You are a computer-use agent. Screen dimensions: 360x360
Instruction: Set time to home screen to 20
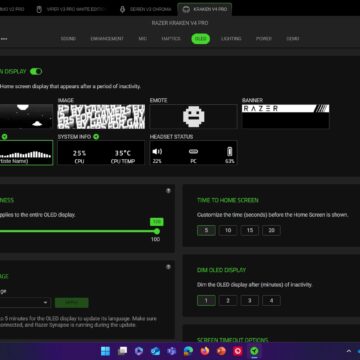(x=271, y=230)
